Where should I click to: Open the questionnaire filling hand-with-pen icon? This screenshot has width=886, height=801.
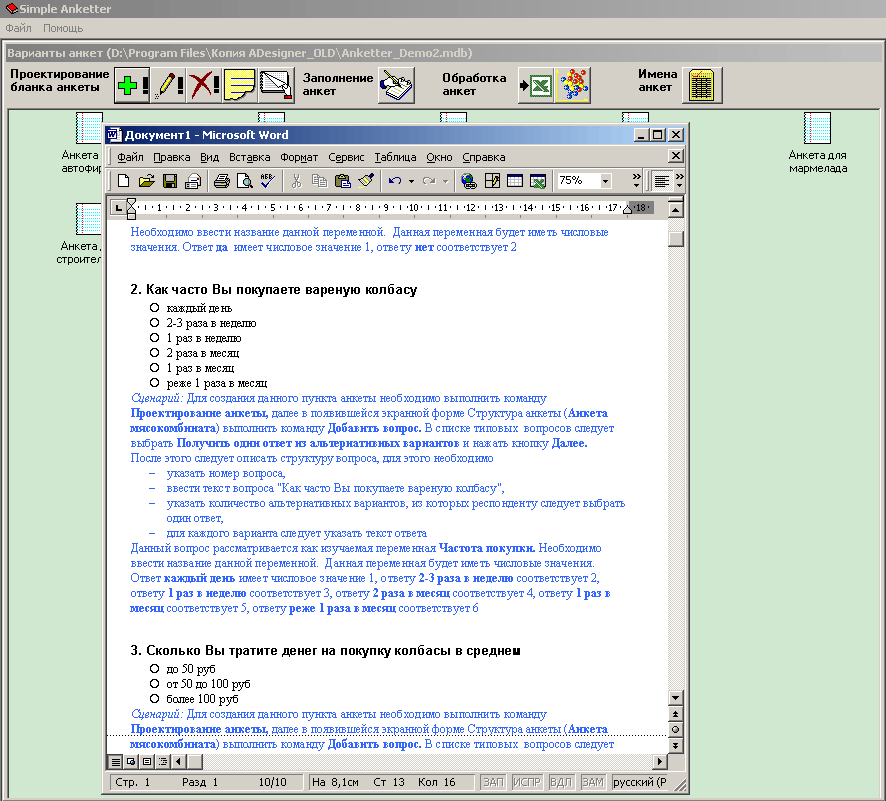tap(396, 85)
